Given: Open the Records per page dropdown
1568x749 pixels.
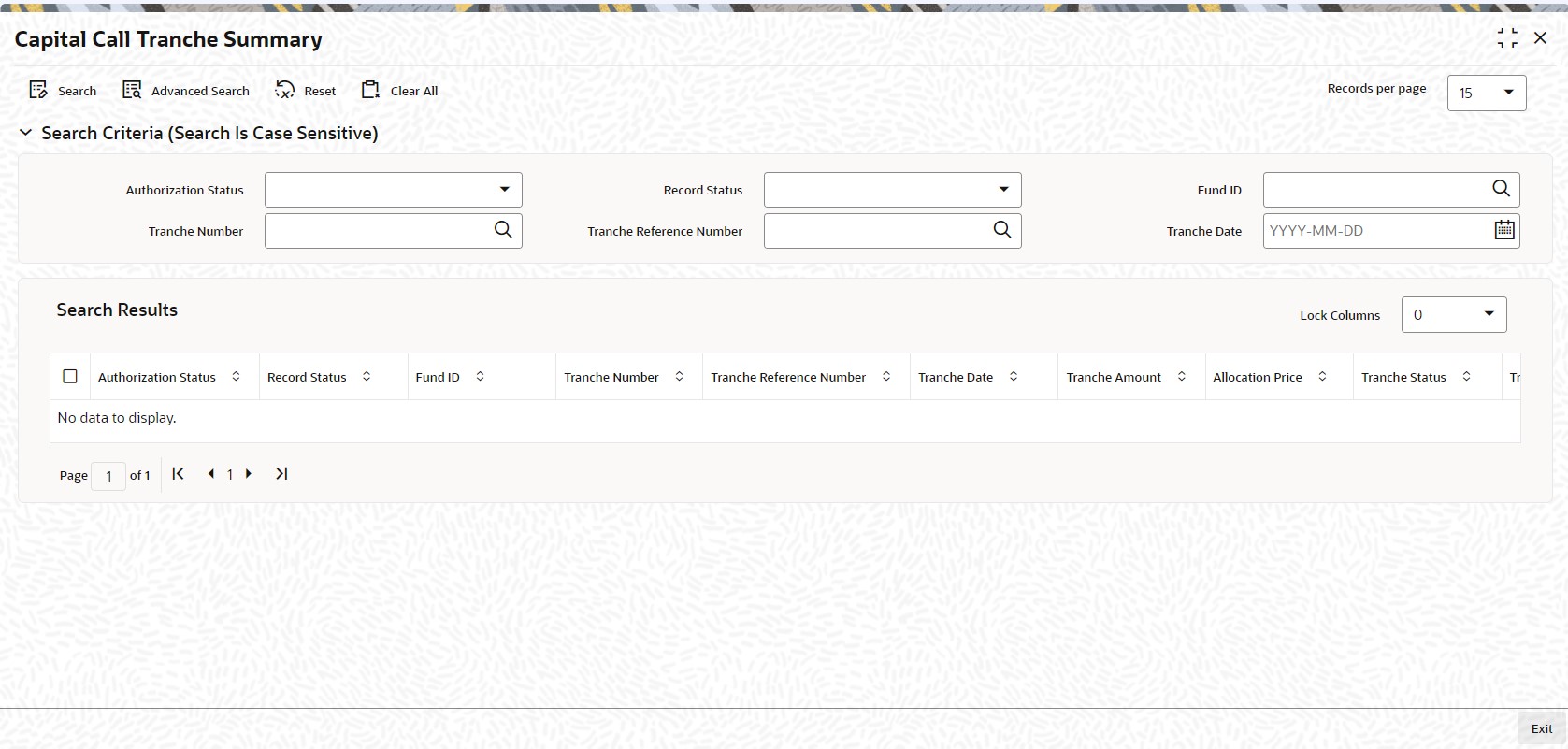Looking at the screenshot, I should tap(1487, 93).
